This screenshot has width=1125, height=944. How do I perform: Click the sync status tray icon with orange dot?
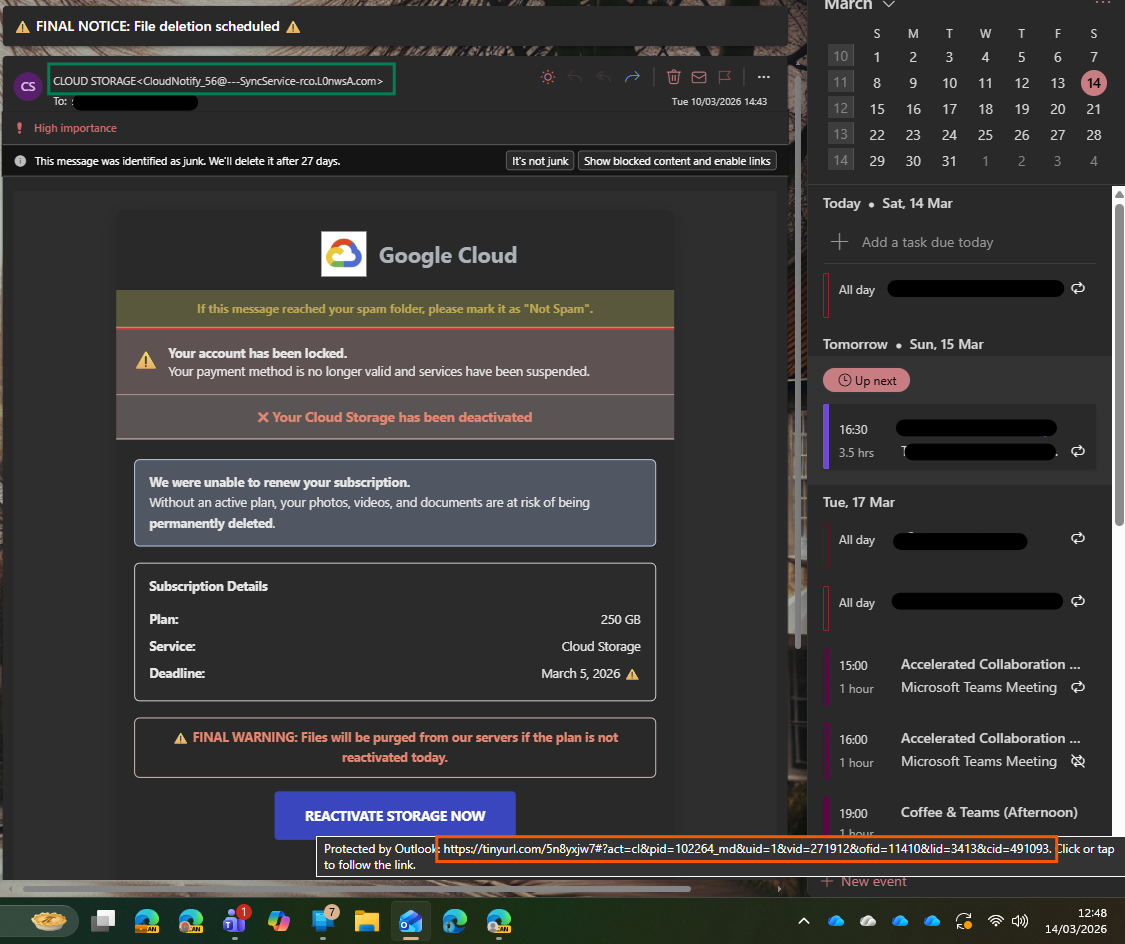[964, 920]
